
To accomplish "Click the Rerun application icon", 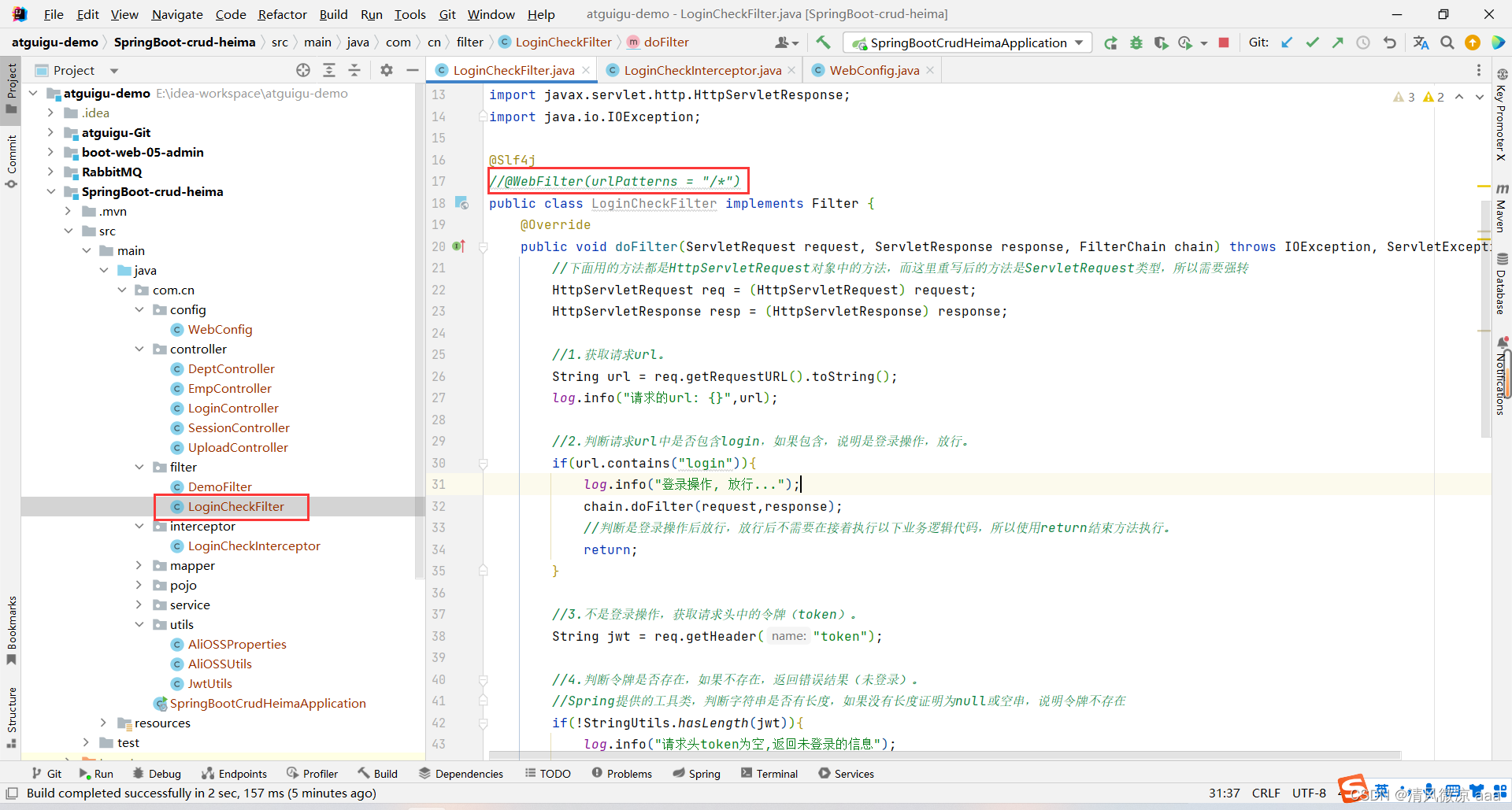I will click(1110, 43).
